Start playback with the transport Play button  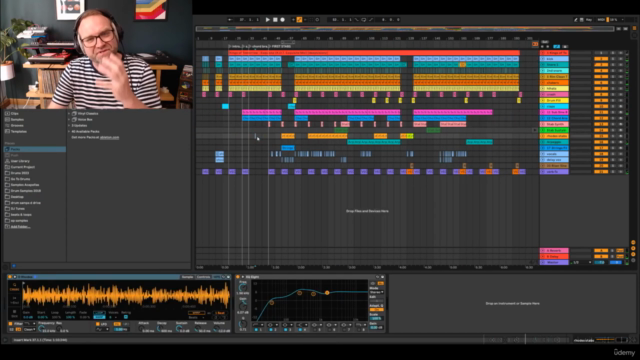(x=268, y=20)
